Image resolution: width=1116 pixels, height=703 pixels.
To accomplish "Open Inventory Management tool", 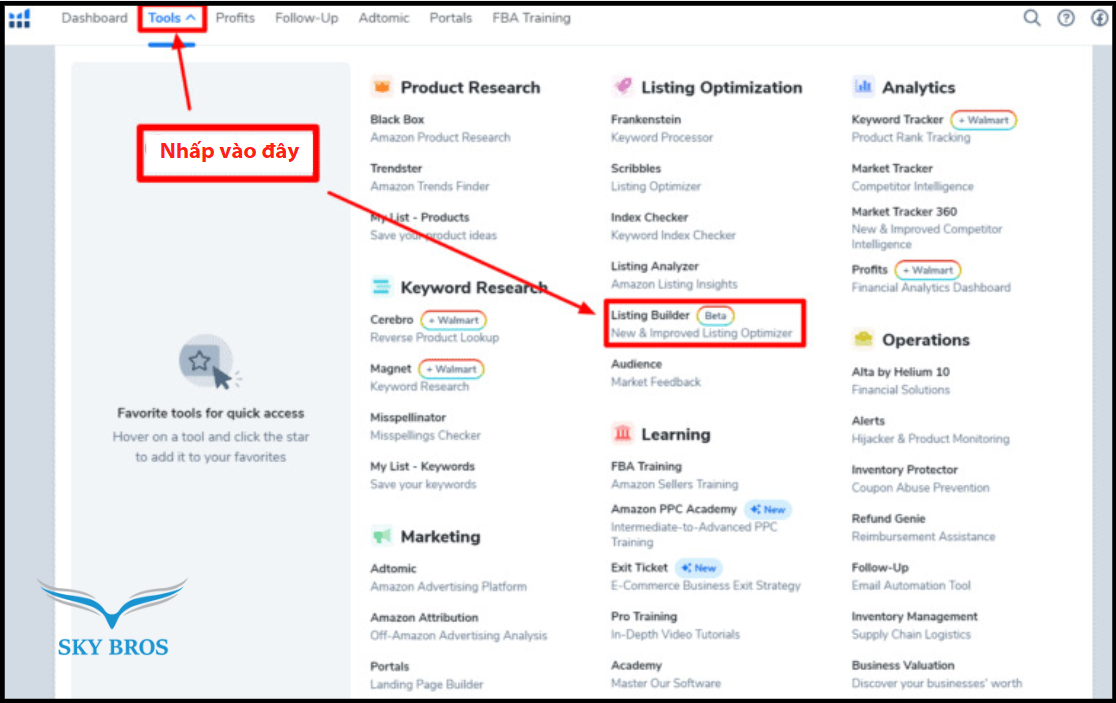I will coord(914,616).
